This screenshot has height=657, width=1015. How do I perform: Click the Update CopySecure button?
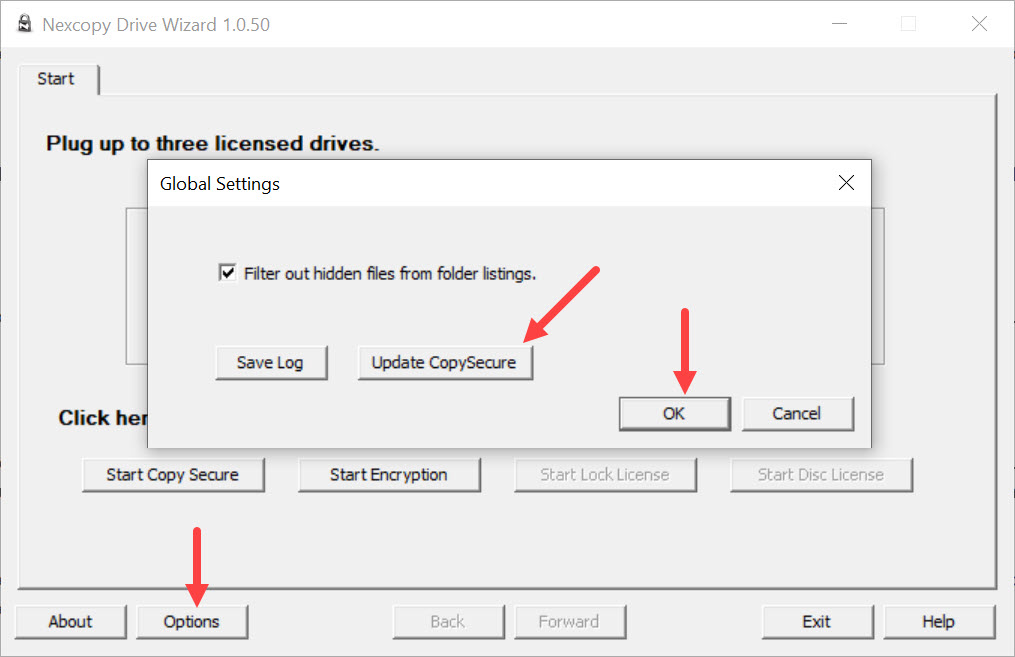click(x=444, y=363)
